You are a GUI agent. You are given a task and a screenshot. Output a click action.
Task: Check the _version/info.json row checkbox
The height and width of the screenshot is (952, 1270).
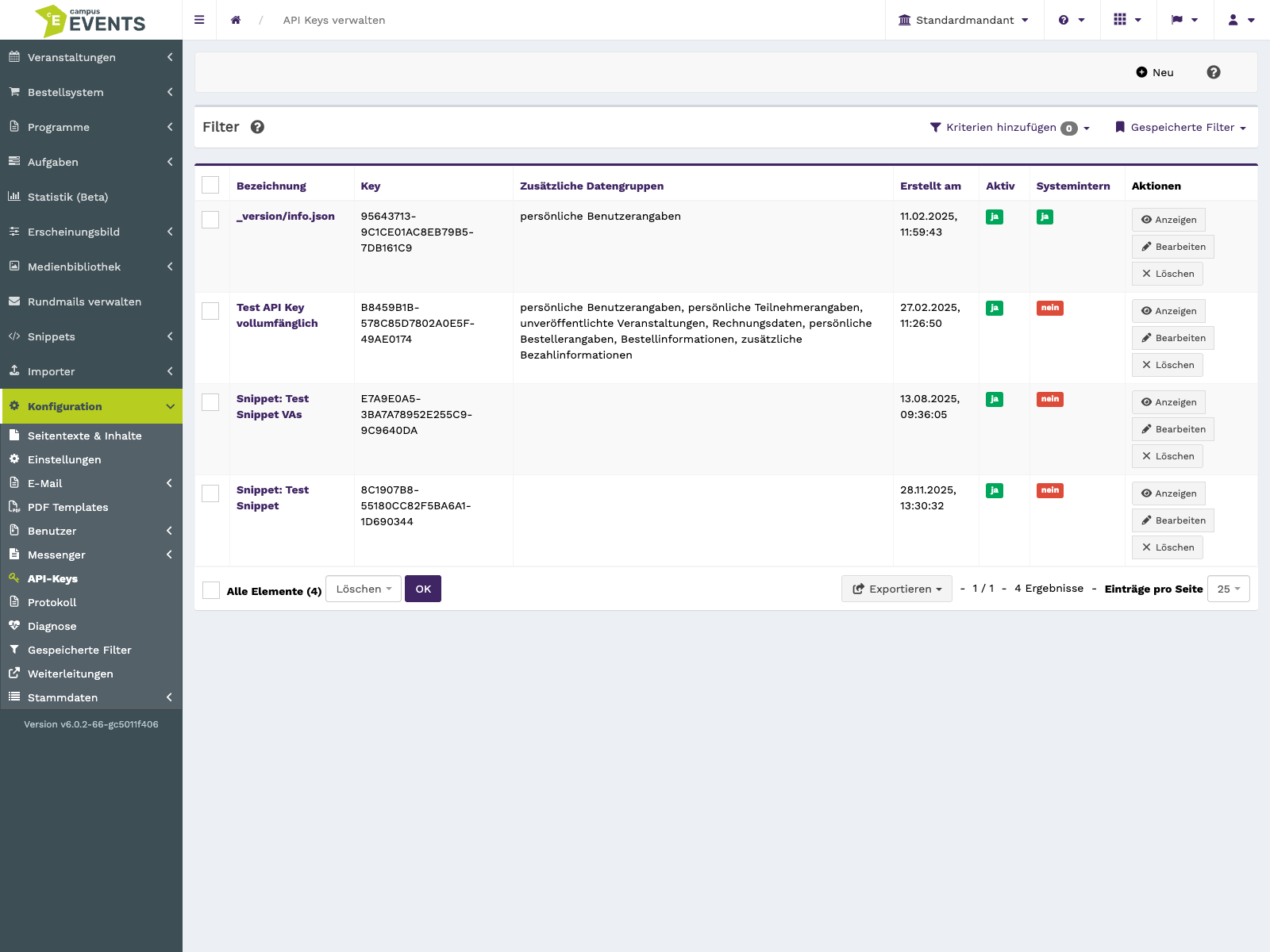(210, 220)
